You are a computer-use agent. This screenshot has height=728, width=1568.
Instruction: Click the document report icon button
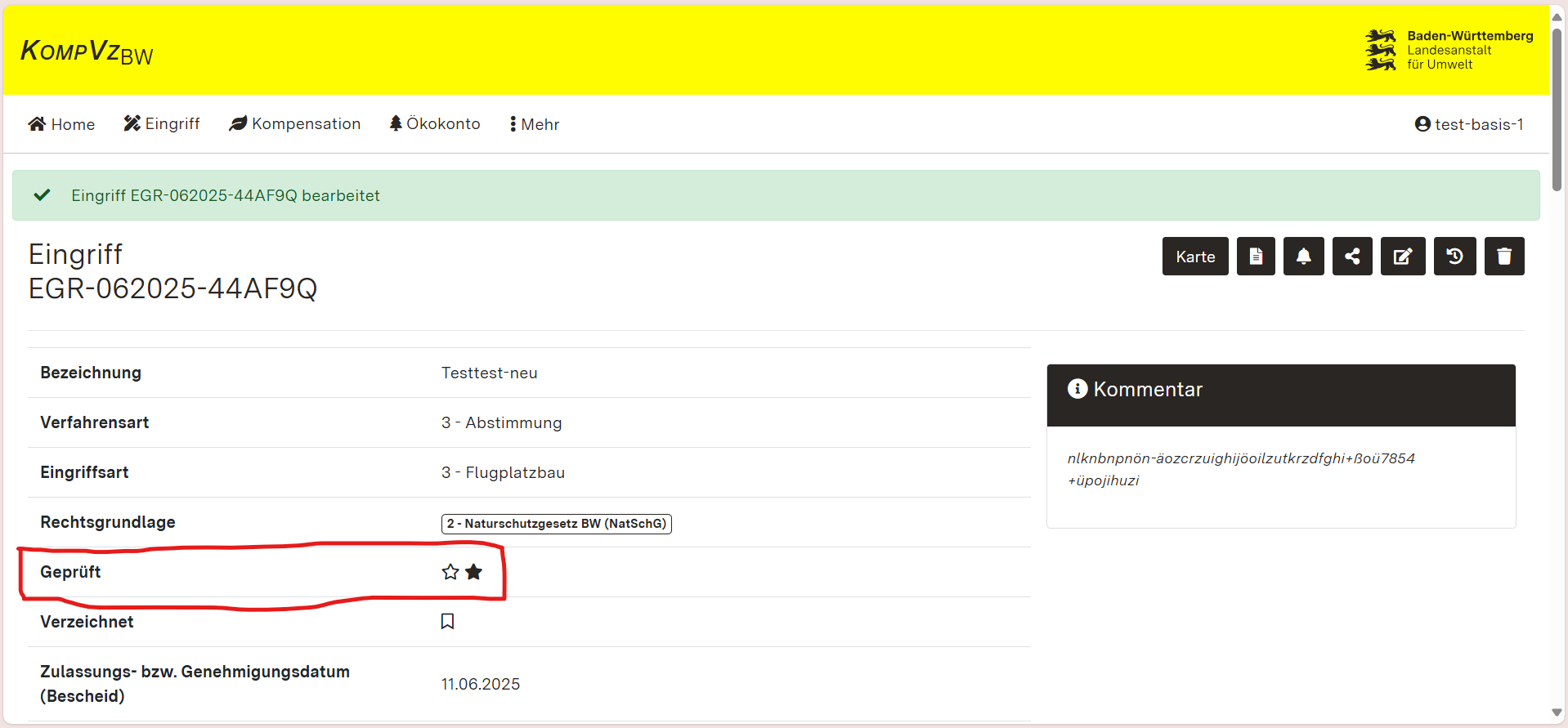tap(1256, 257)
